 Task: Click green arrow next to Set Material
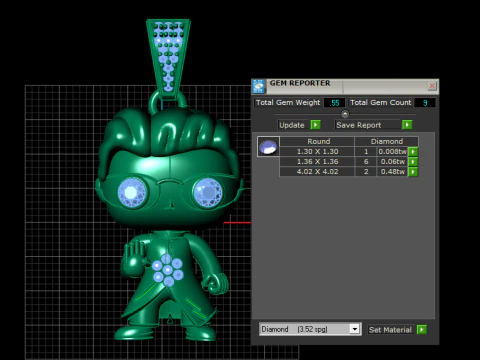tap(422, 330)
